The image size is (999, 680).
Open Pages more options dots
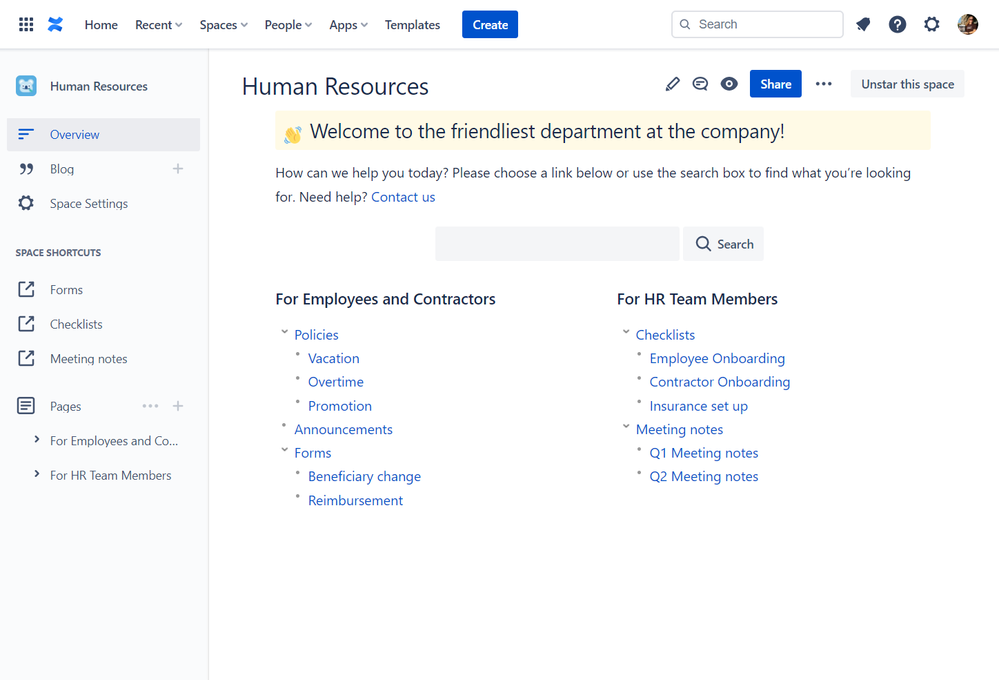(x=150, y=406)
